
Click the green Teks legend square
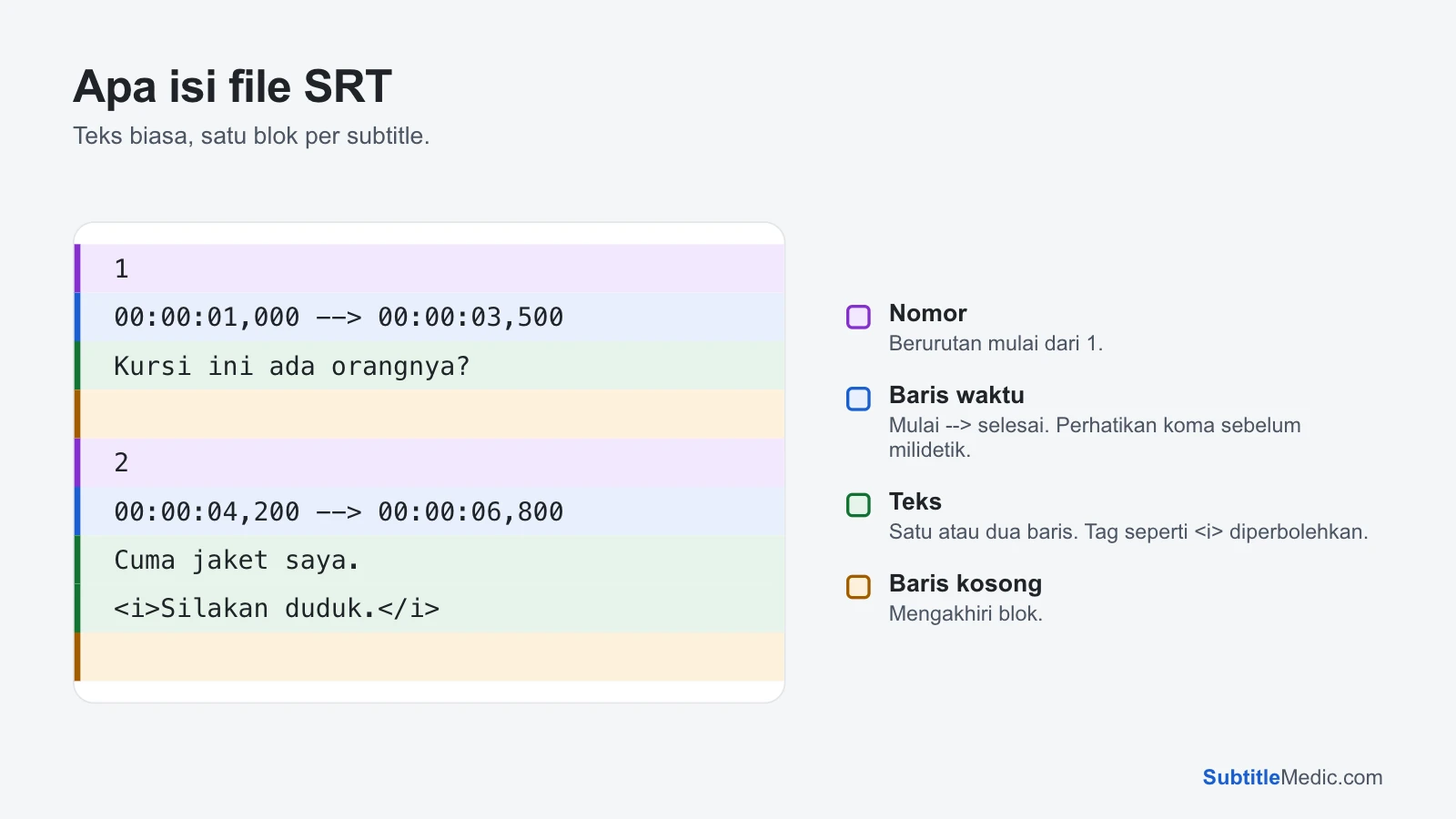(858, 505)
